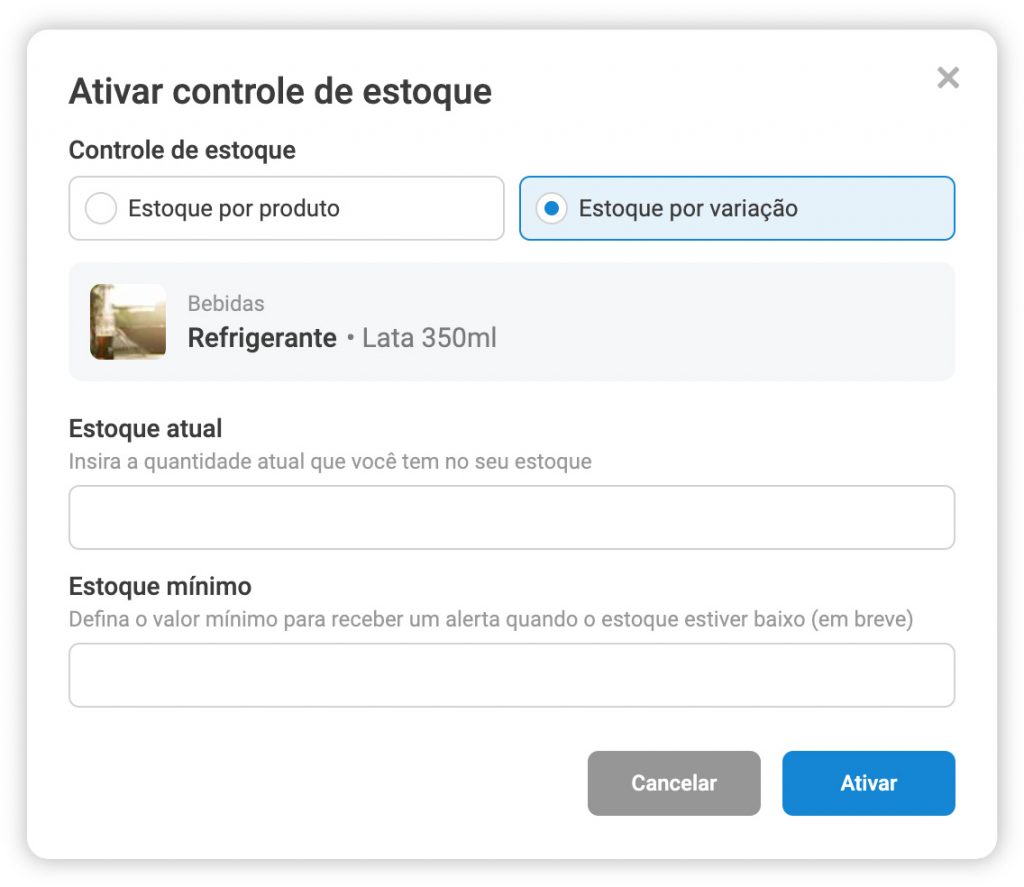
Task: Select the Estoque por produto option
Action: click(285, 208)
